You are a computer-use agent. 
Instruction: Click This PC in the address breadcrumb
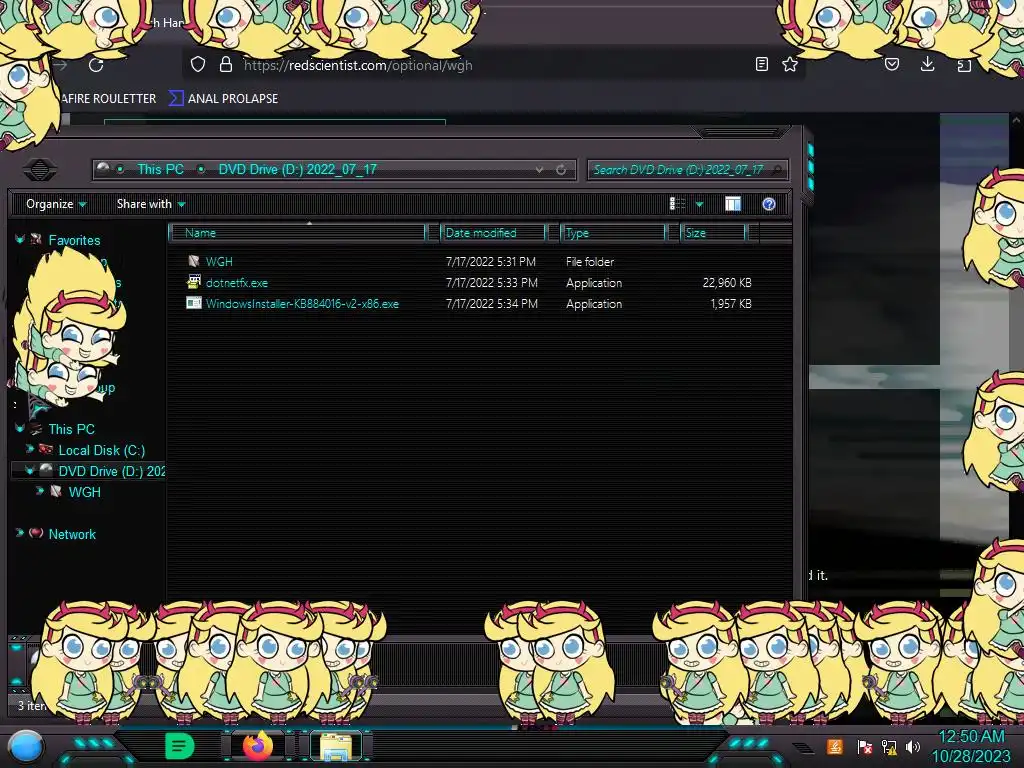tap(160, 169)
